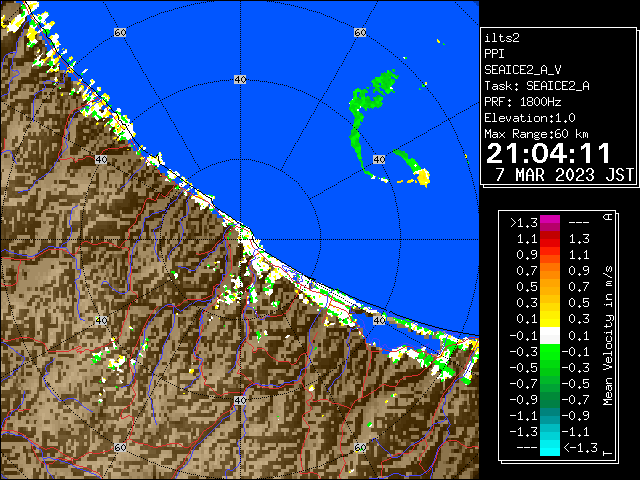Image resolution: width=640 pixels, height=480 pixels.
Task: Click the 40 range label directly south of center
Action: click(x=240, y=400)
